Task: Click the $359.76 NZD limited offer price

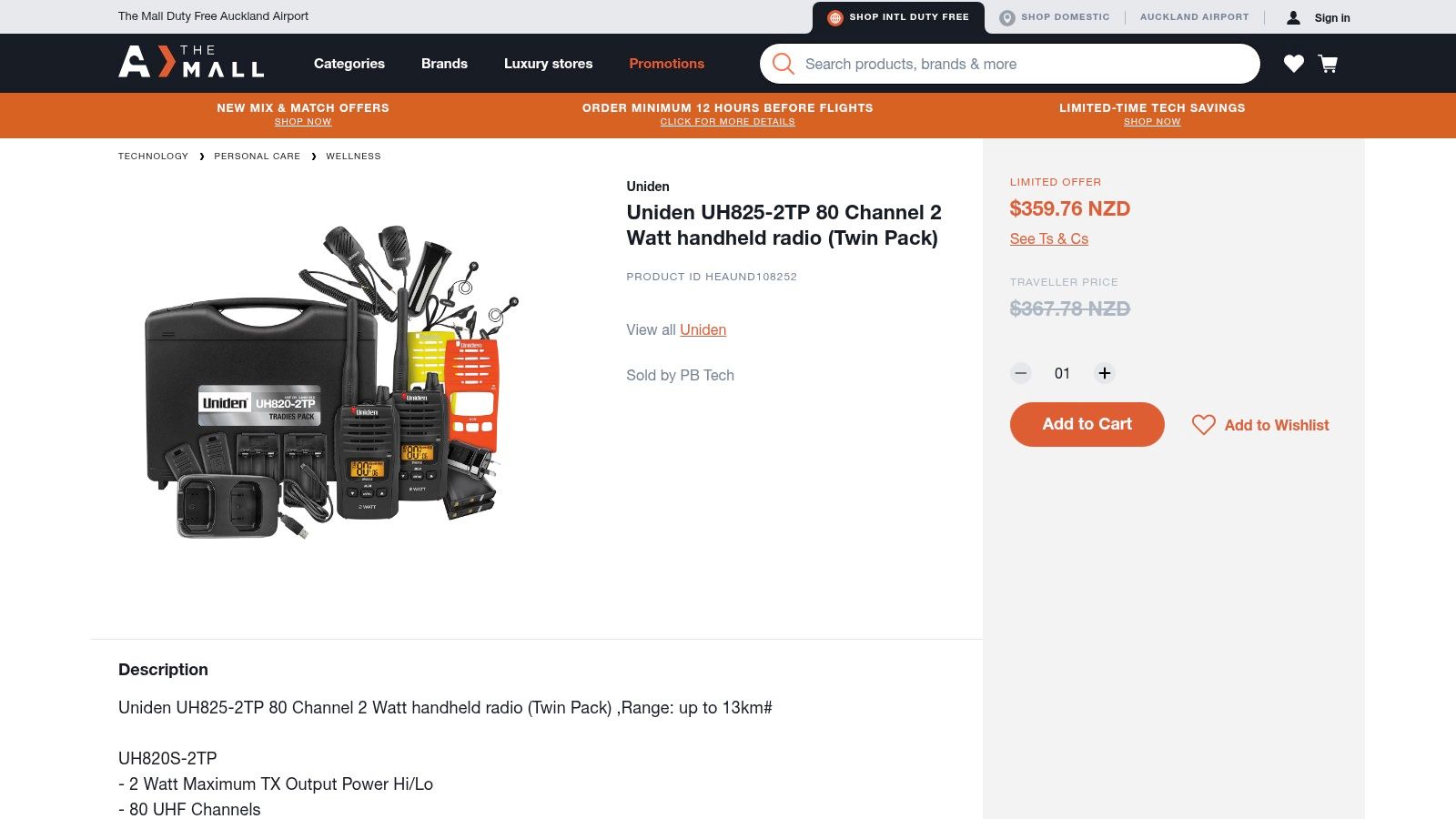Action: pyautogui.click(x=1069, y=208)
